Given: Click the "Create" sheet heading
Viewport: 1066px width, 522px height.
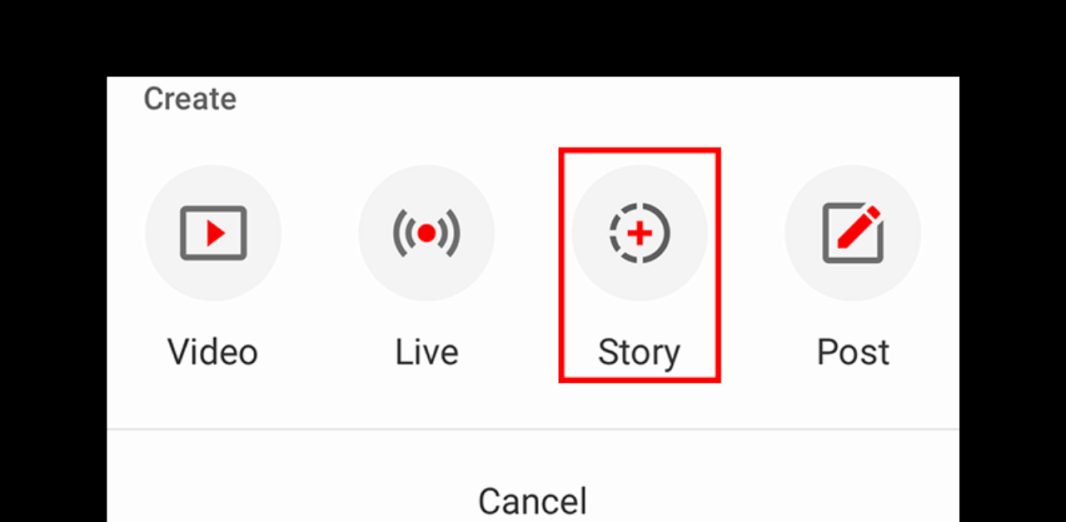Looking at the screenshot, I should click(x=190, y=99).
